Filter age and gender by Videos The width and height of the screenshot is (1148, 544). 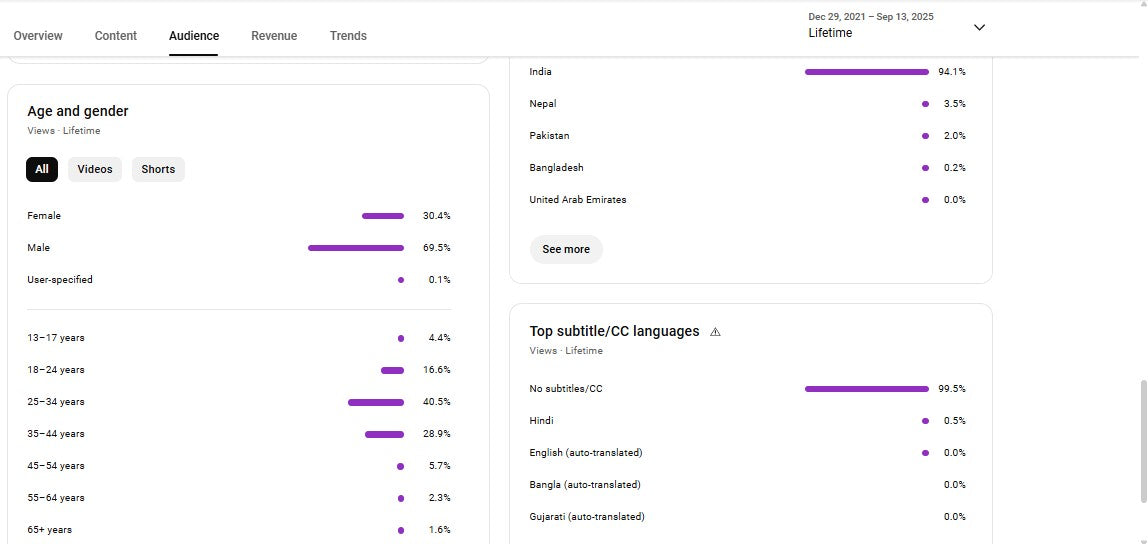coord(95,170)
